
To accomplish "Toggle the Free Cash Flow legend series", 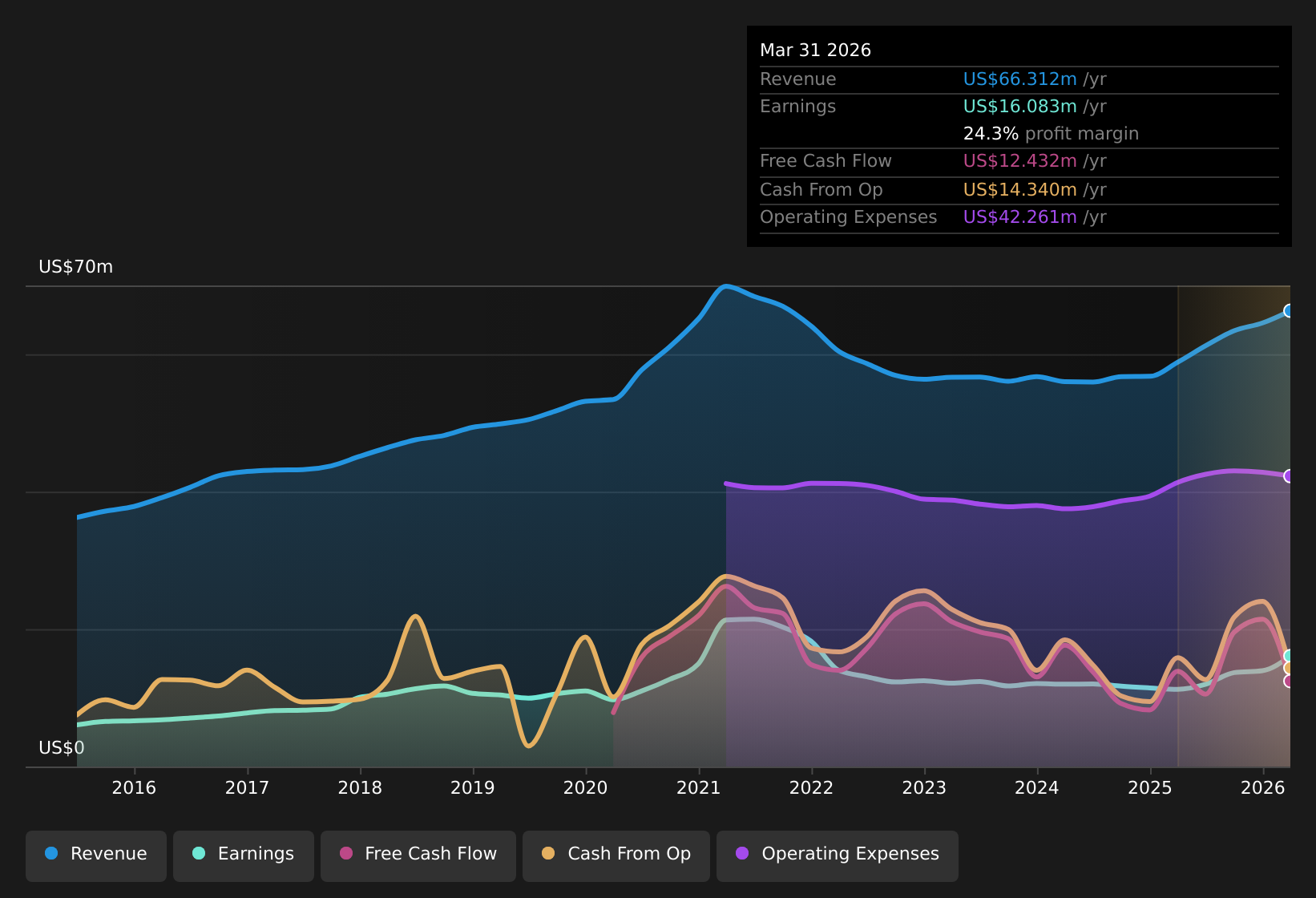I will [x=418, y=856].
